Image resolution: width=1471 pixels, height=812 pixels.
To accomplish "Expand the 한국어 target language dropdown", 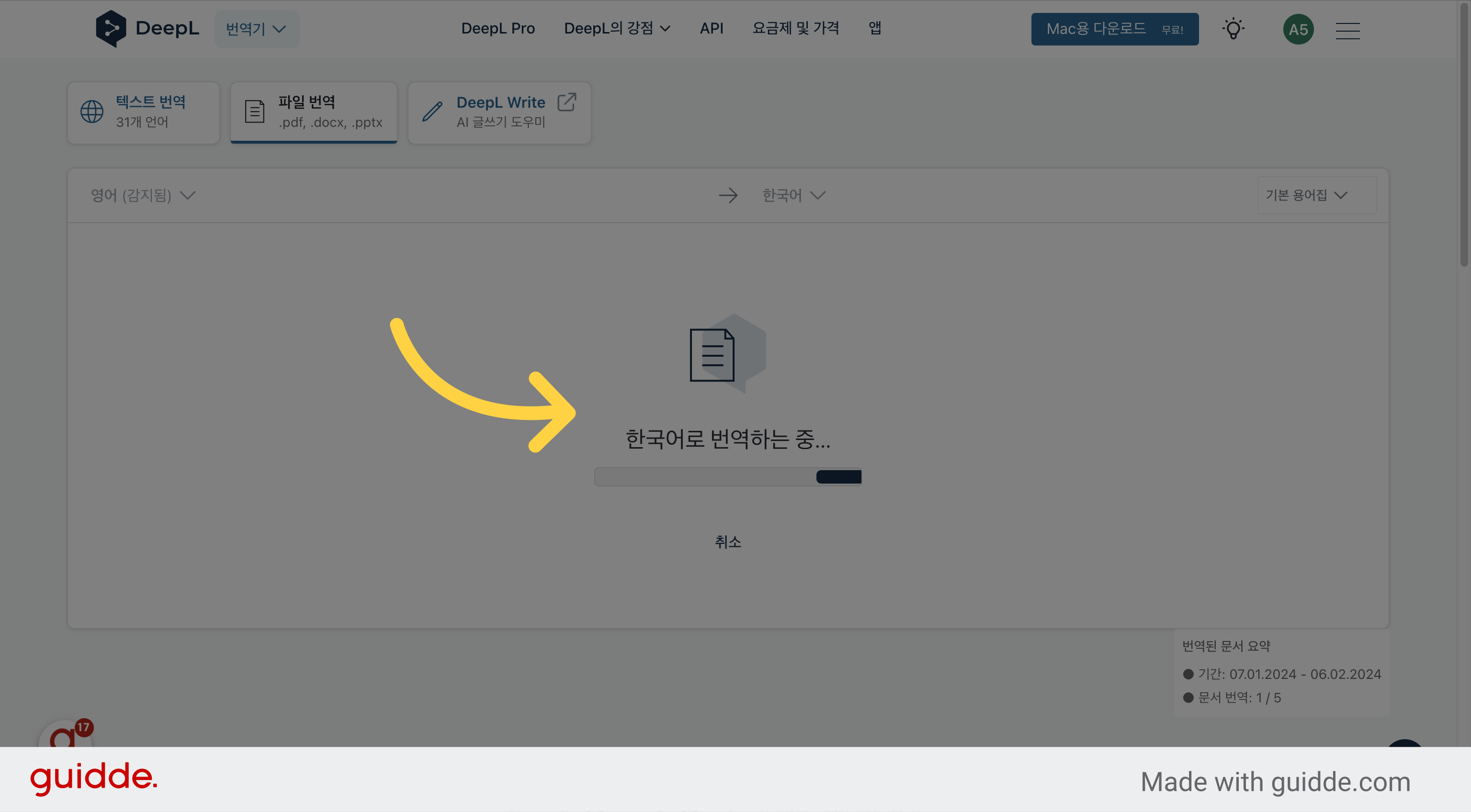I will tap(794, 195).
